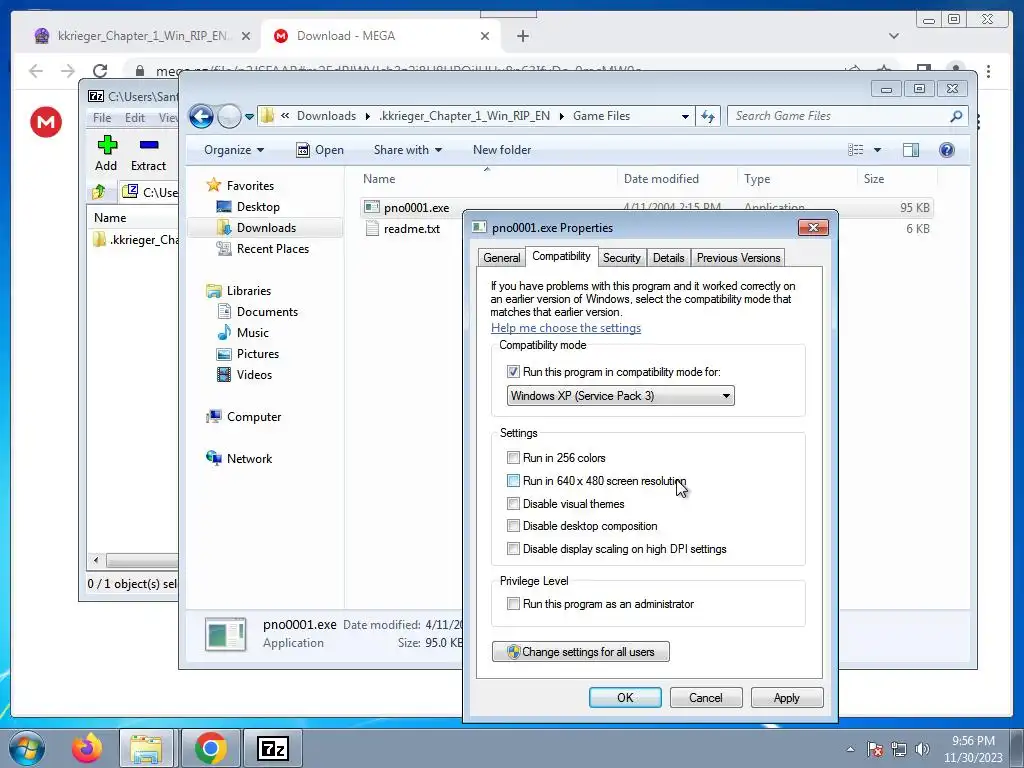
Task: Click the MEGA logo on the web page
Action: click(x=46, y=122)
